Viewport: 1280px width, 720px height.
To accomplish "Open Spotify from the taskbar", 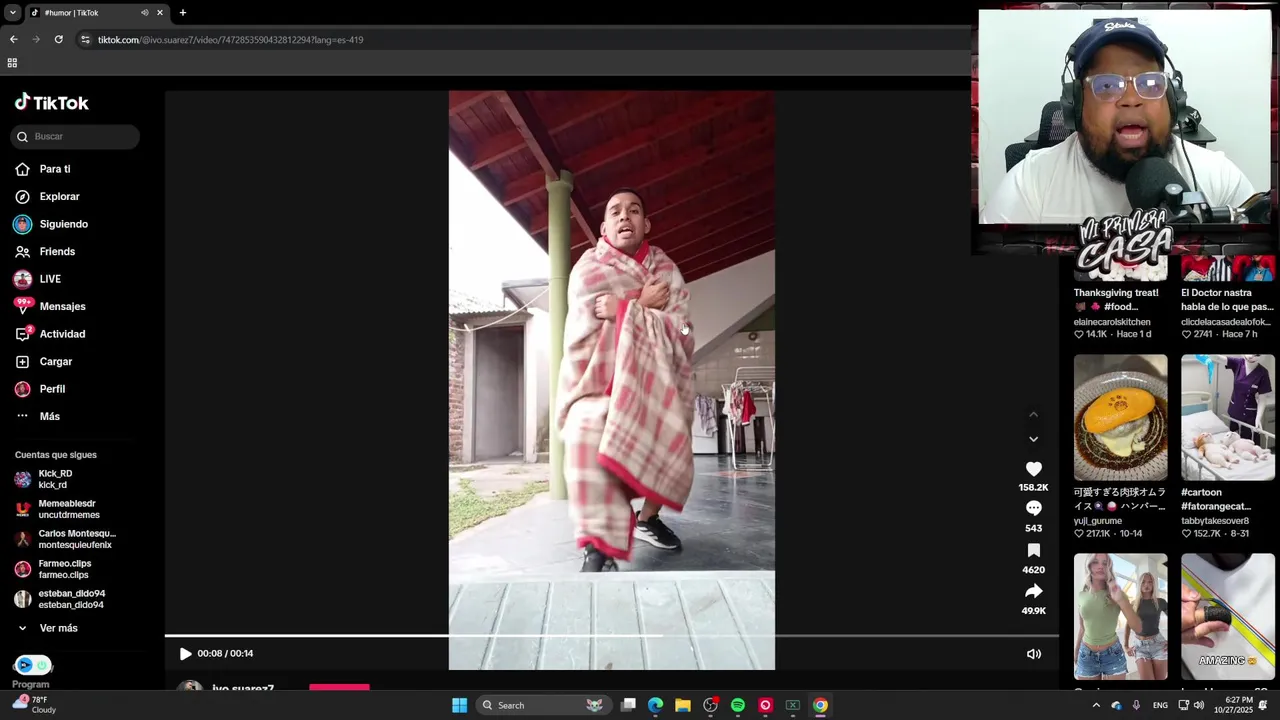I will [738, 705].
